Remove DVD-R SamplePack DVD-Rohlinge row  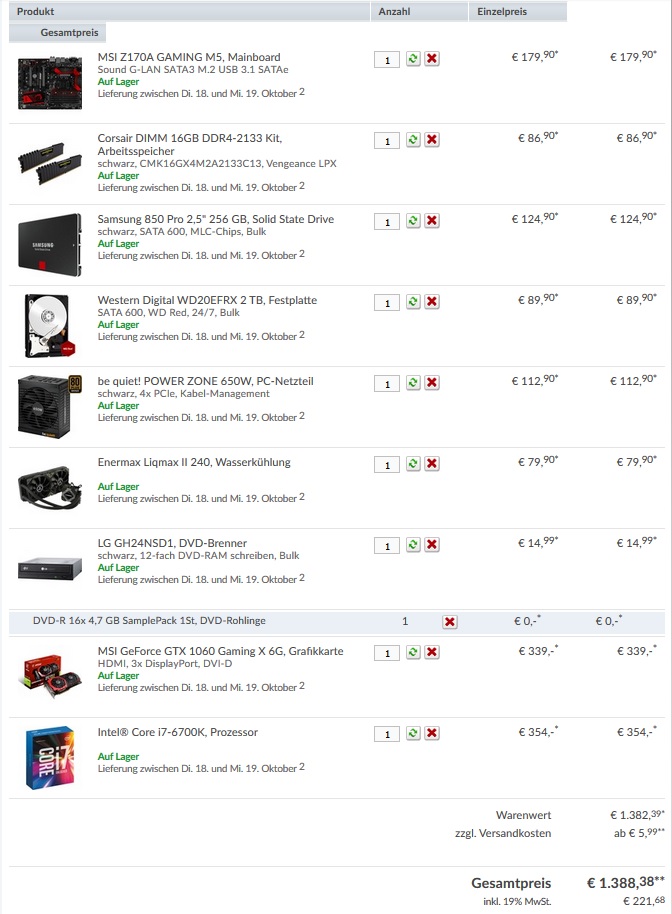pyautogui.click(x=450, y=622)
